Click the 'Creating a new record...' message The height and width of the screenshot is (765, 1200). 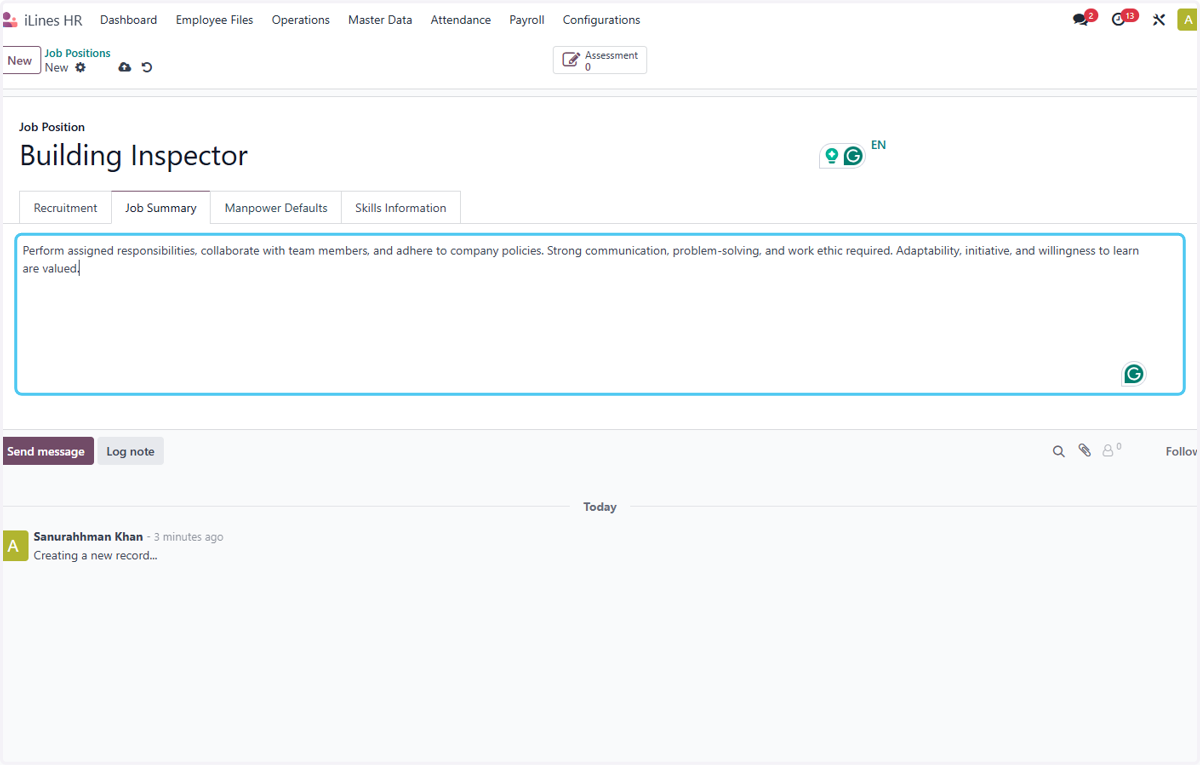(95, 555)
